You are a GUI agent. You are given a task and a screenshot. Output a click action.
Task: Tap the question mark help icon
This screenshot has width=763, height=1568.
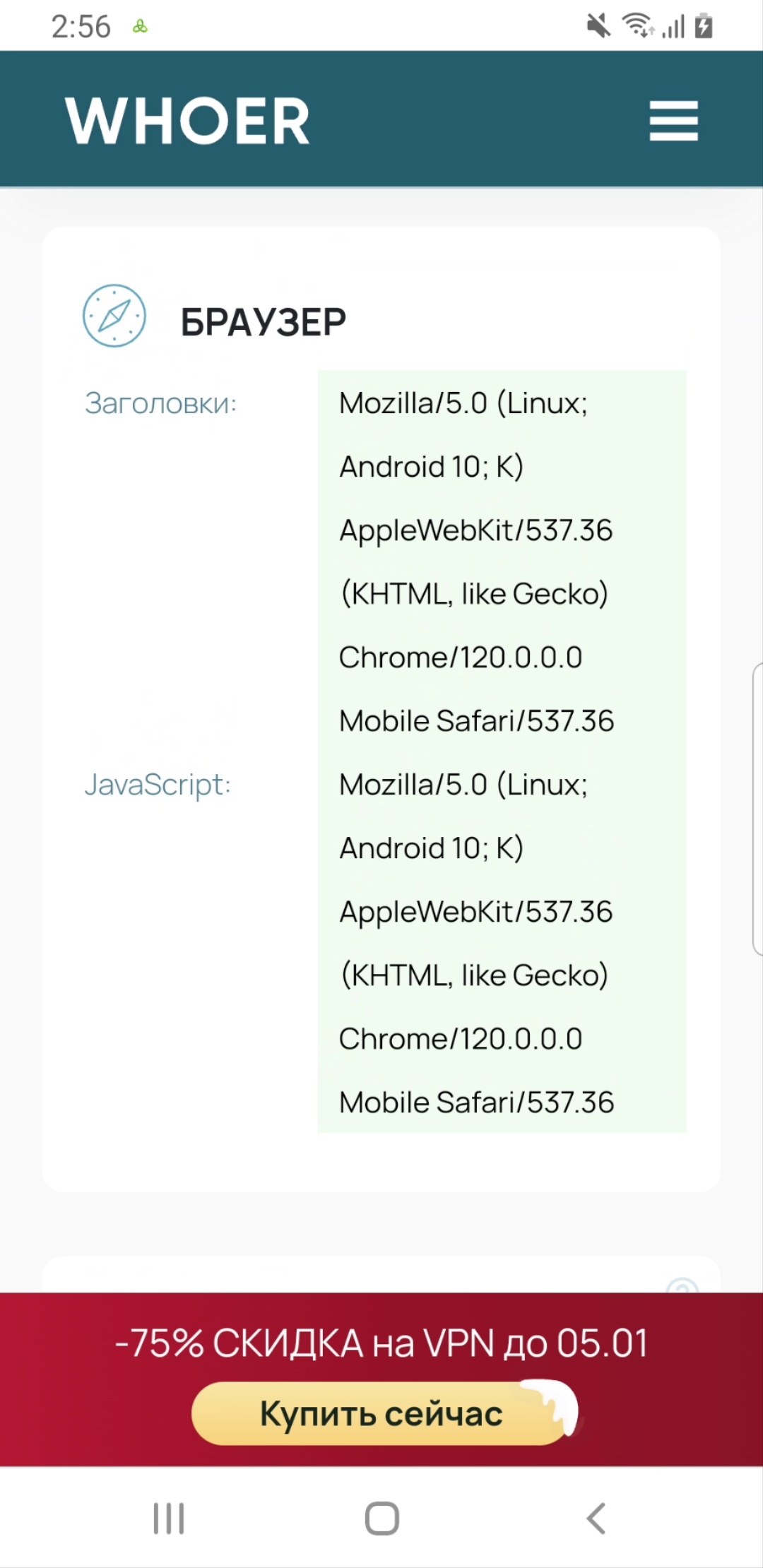682,1285
